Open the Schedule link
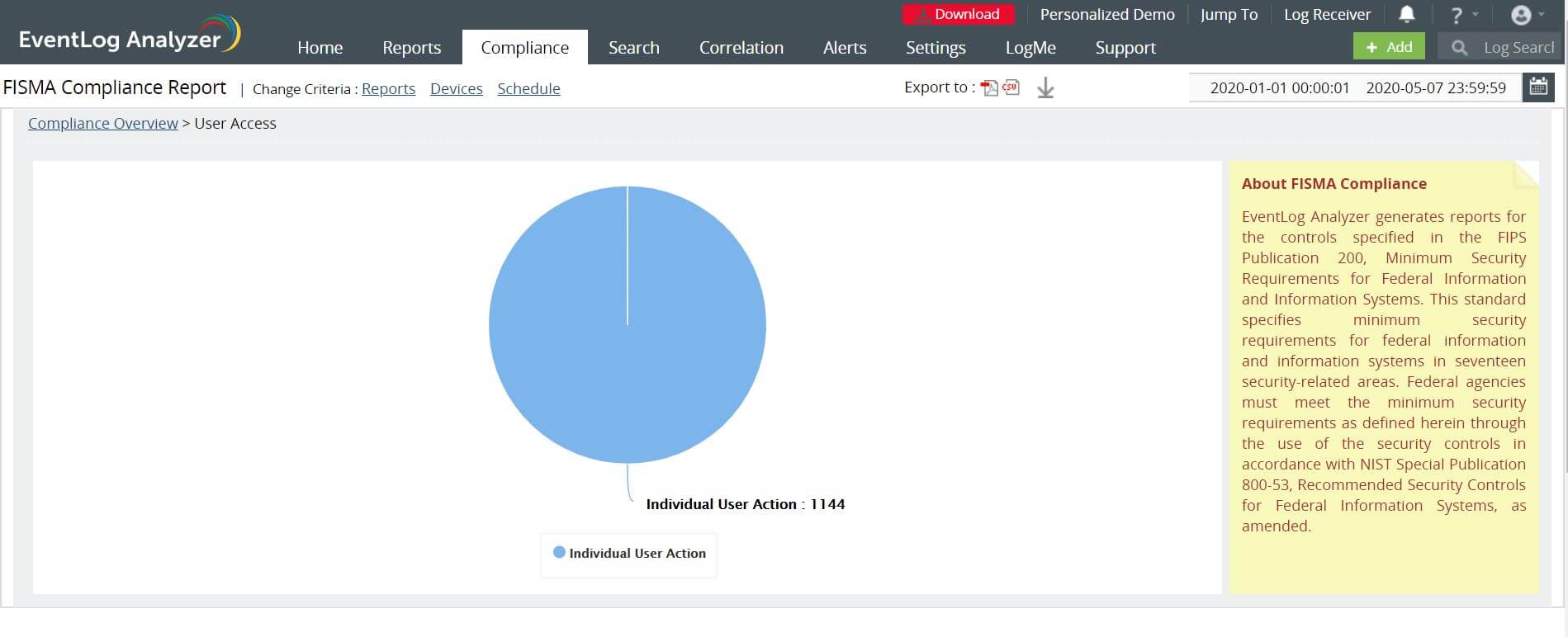Image resolution: width=1568 pixels, height=637 pixels. [x=528, y=88]
